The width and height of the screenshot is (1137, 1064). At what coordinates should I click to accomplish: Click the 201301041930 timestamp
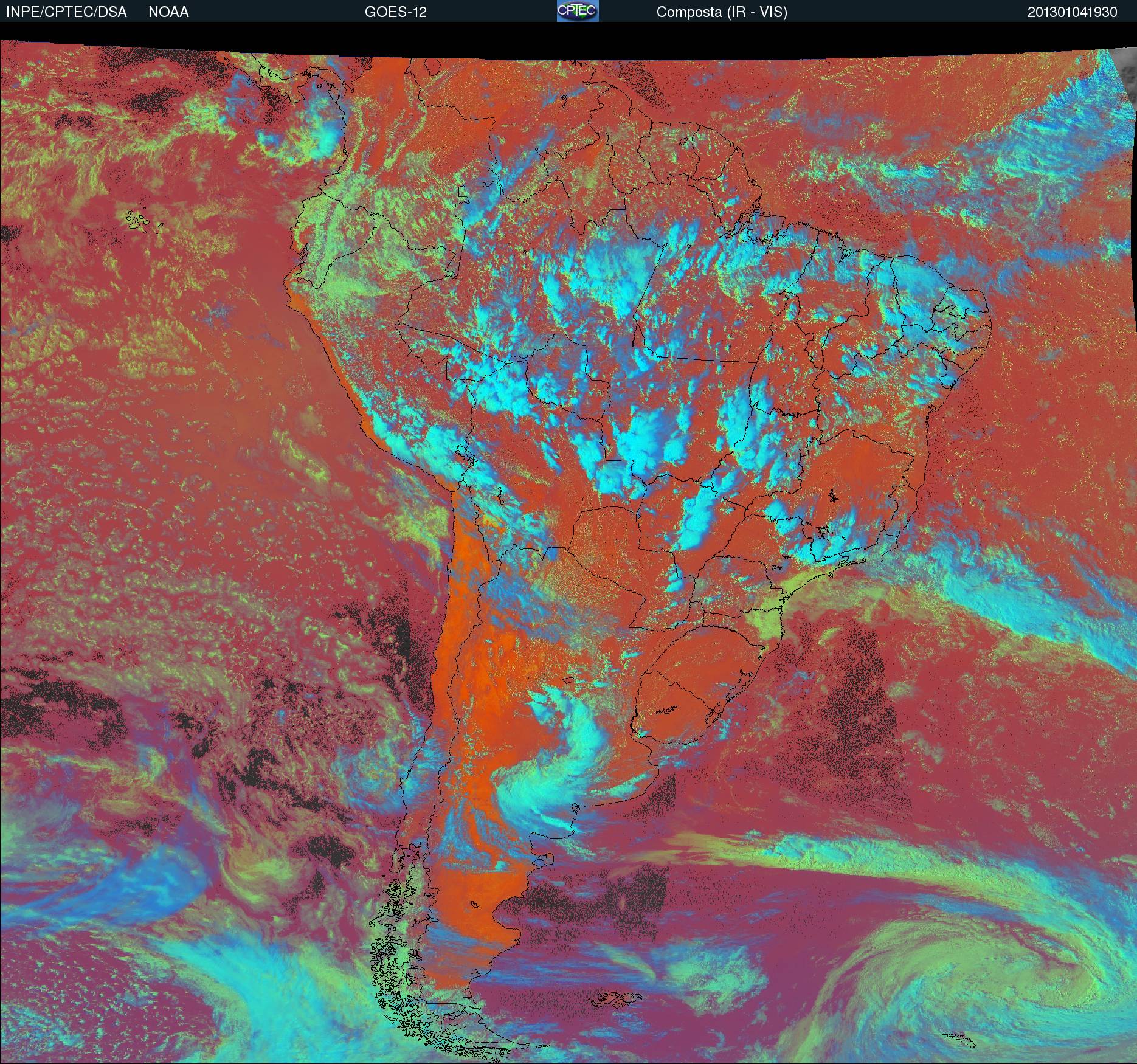(x=1073, y=12)
